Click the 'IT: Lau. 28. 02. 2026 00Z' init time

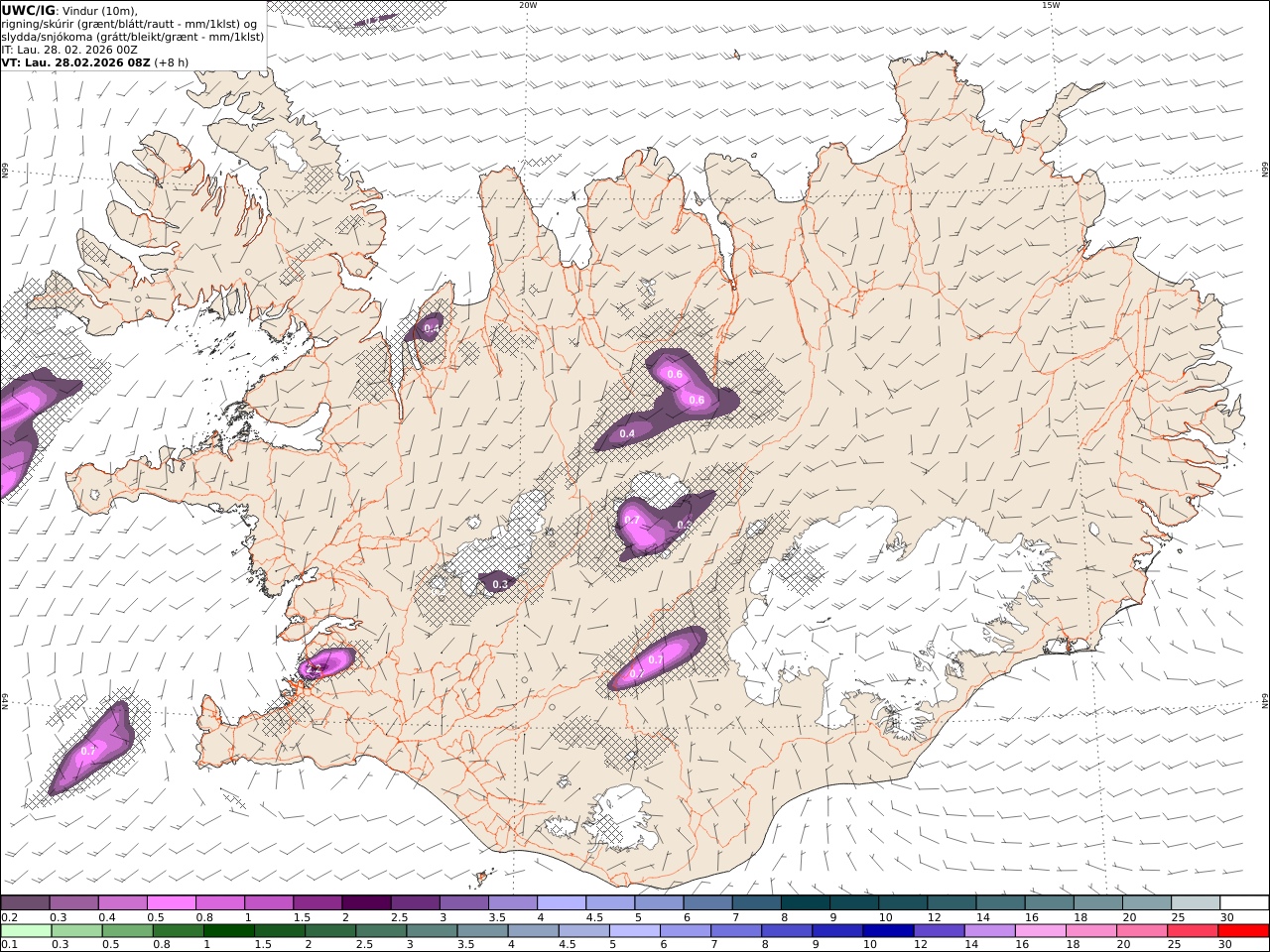click(69, 50)
